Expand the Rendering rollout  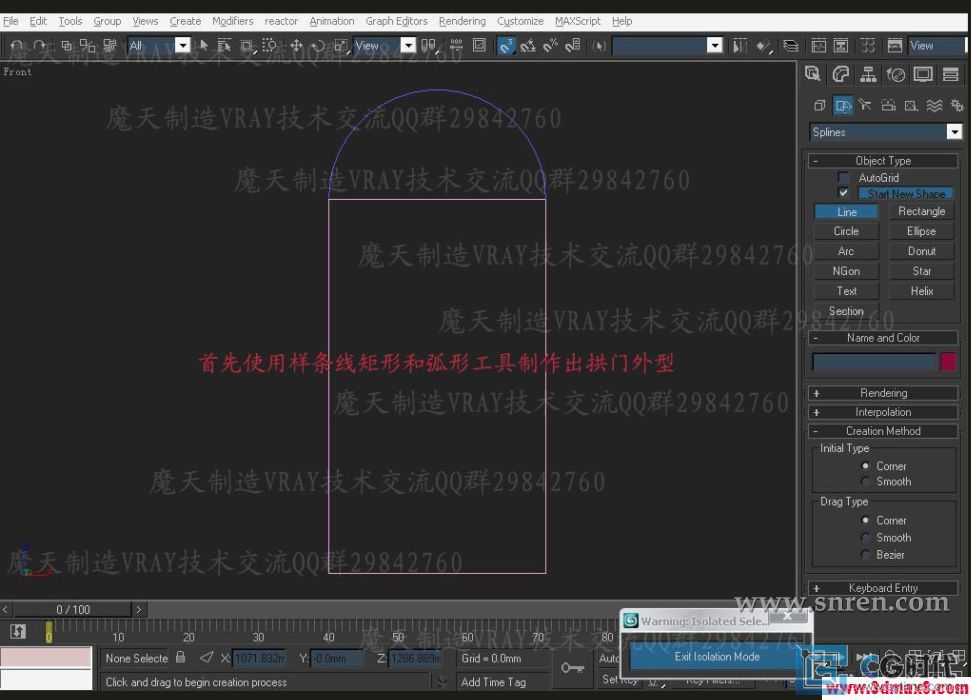[x=883, y=393]
